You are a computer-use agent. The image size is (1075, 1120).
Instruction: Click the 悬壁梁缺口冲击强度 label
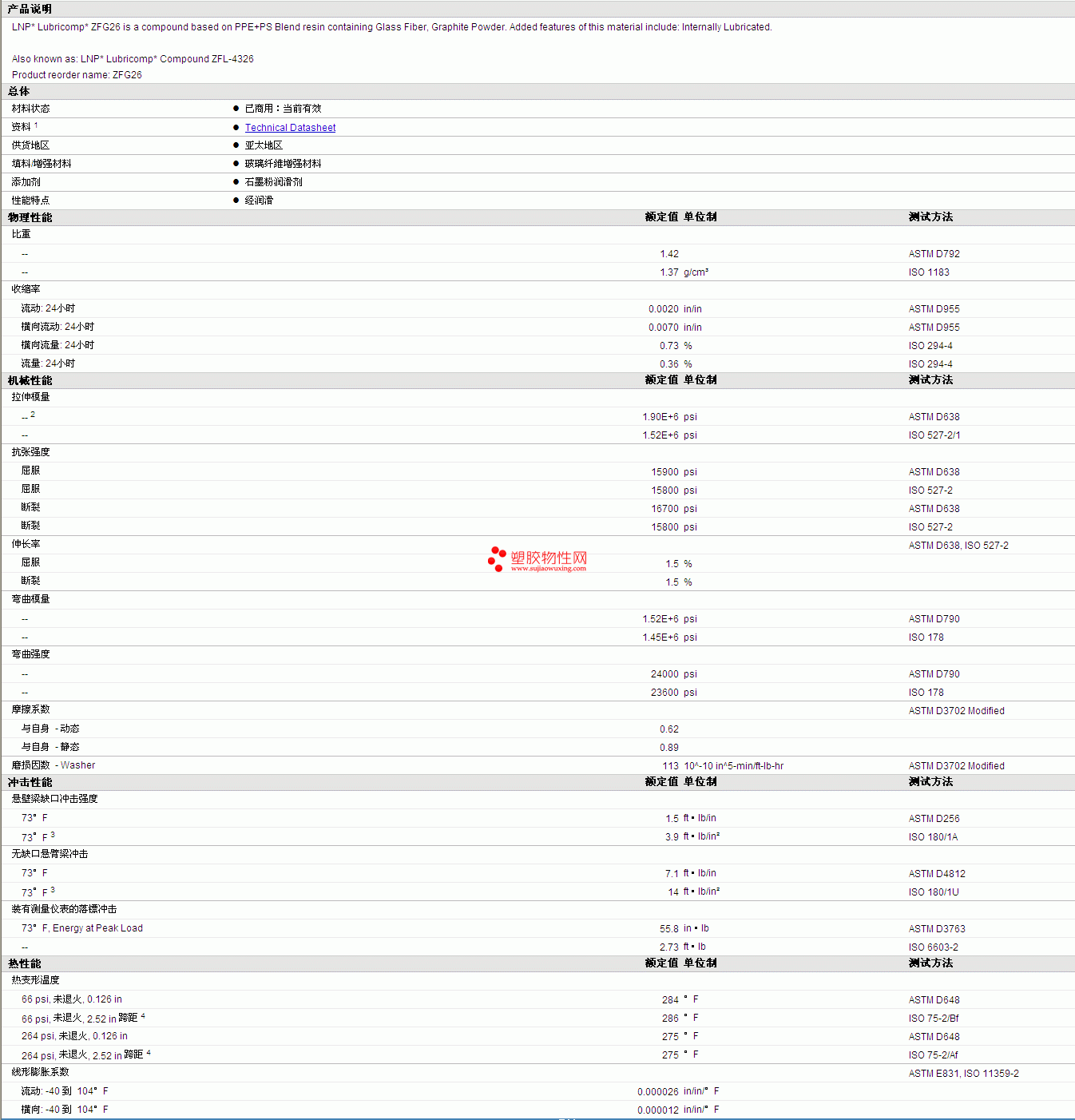[x=54, y=799]
